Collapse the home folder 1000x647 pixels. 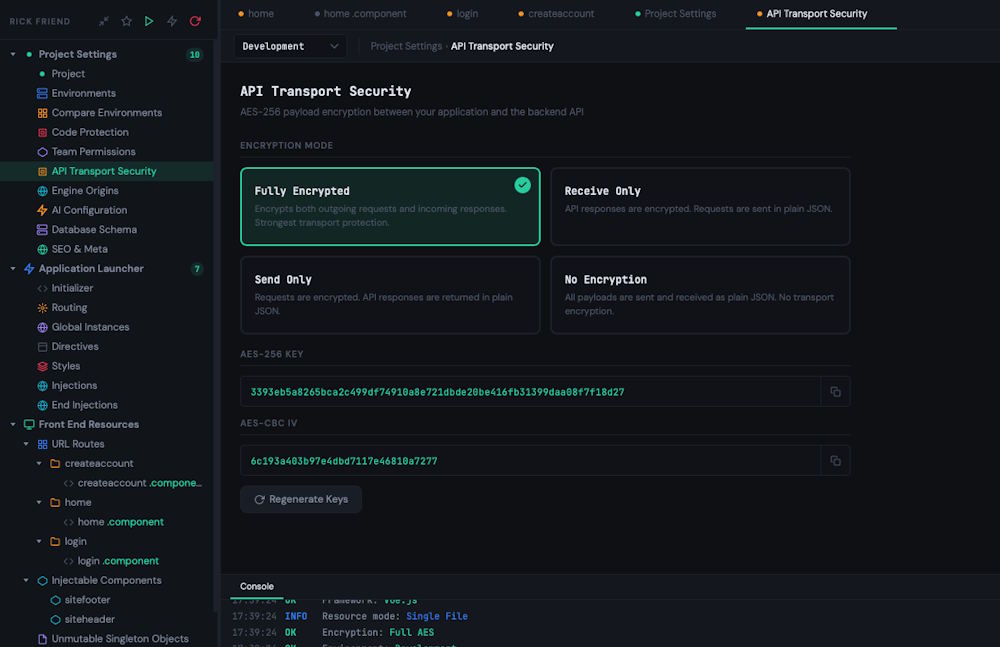coord(39,502)
